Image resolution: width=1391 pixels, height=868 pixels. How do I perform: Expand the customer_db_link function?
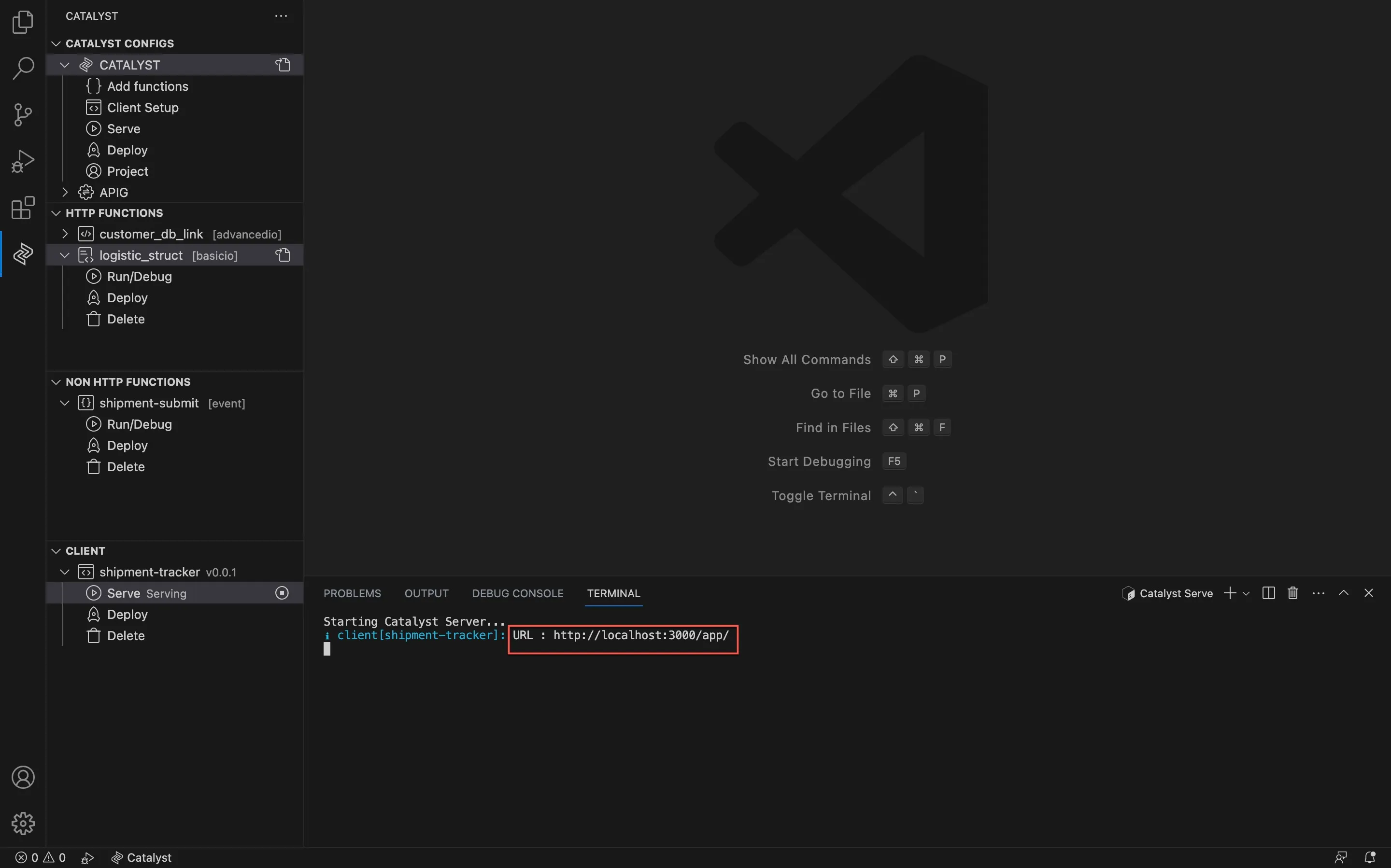(x=65, y=234)
